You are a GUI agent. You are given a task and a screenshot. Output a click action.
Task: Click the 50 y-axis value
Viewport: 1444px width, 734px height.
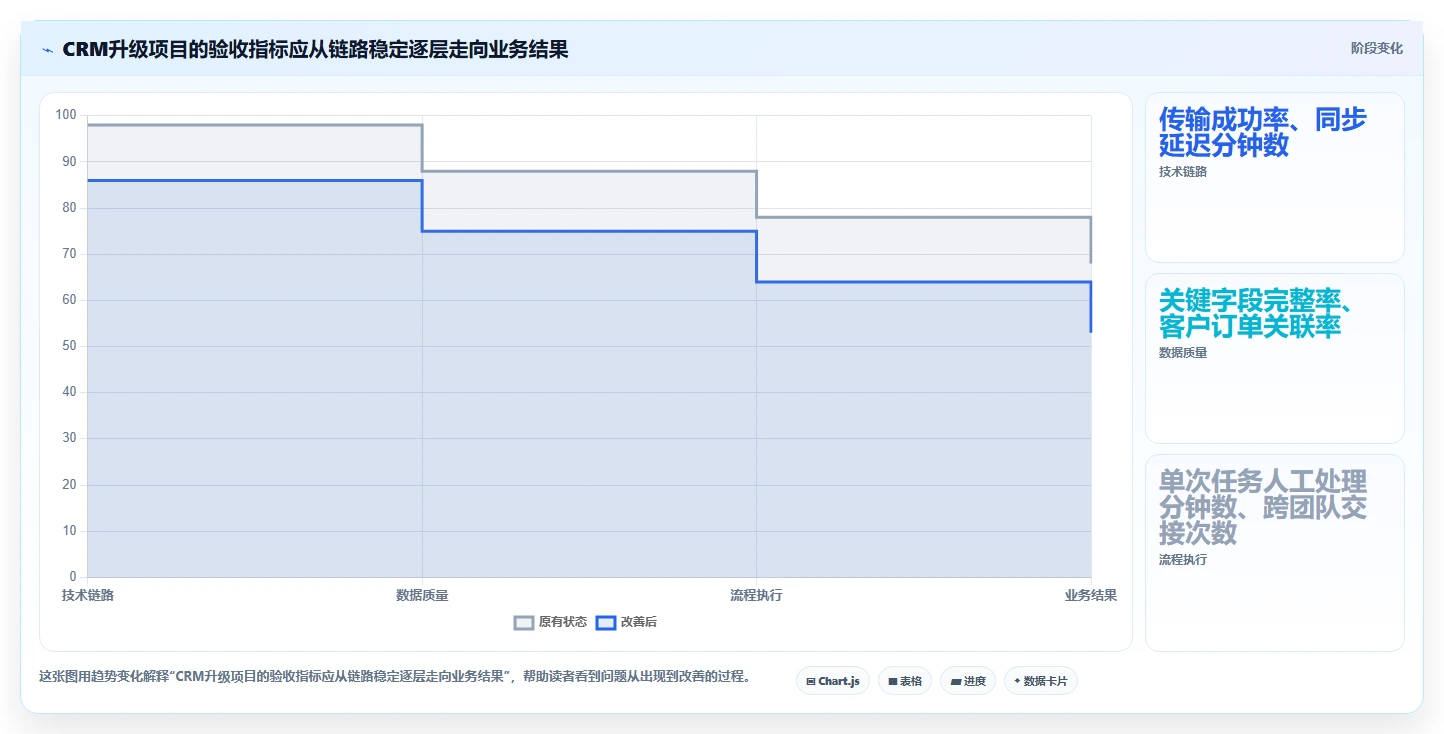pos(69,346)
